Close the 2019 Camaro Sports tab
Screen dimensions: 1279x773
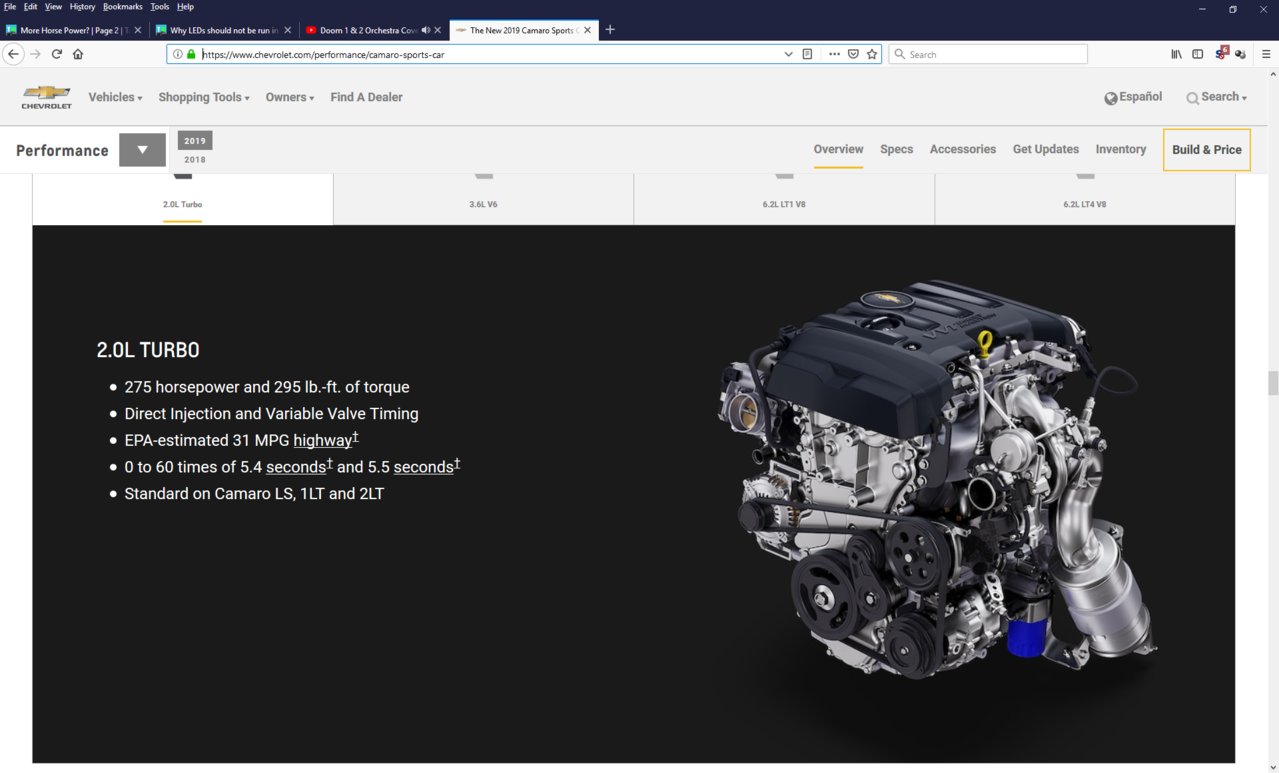(588, 30)
